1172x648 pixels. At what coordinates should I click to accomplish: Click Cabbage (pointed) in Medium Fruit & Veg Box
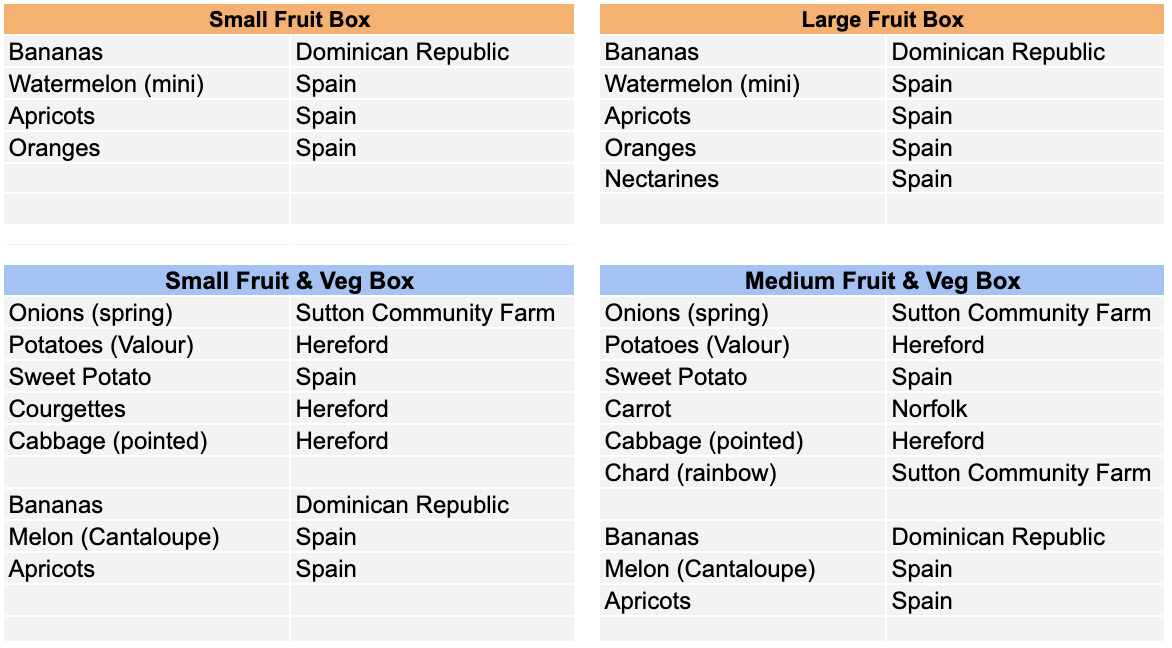point(742,441)
